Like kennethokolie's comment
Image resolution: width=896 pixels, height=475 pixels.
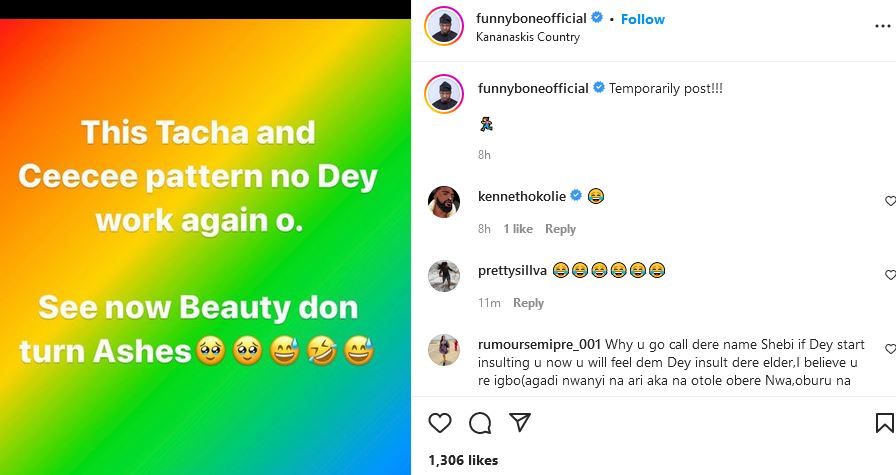point(890,201)
